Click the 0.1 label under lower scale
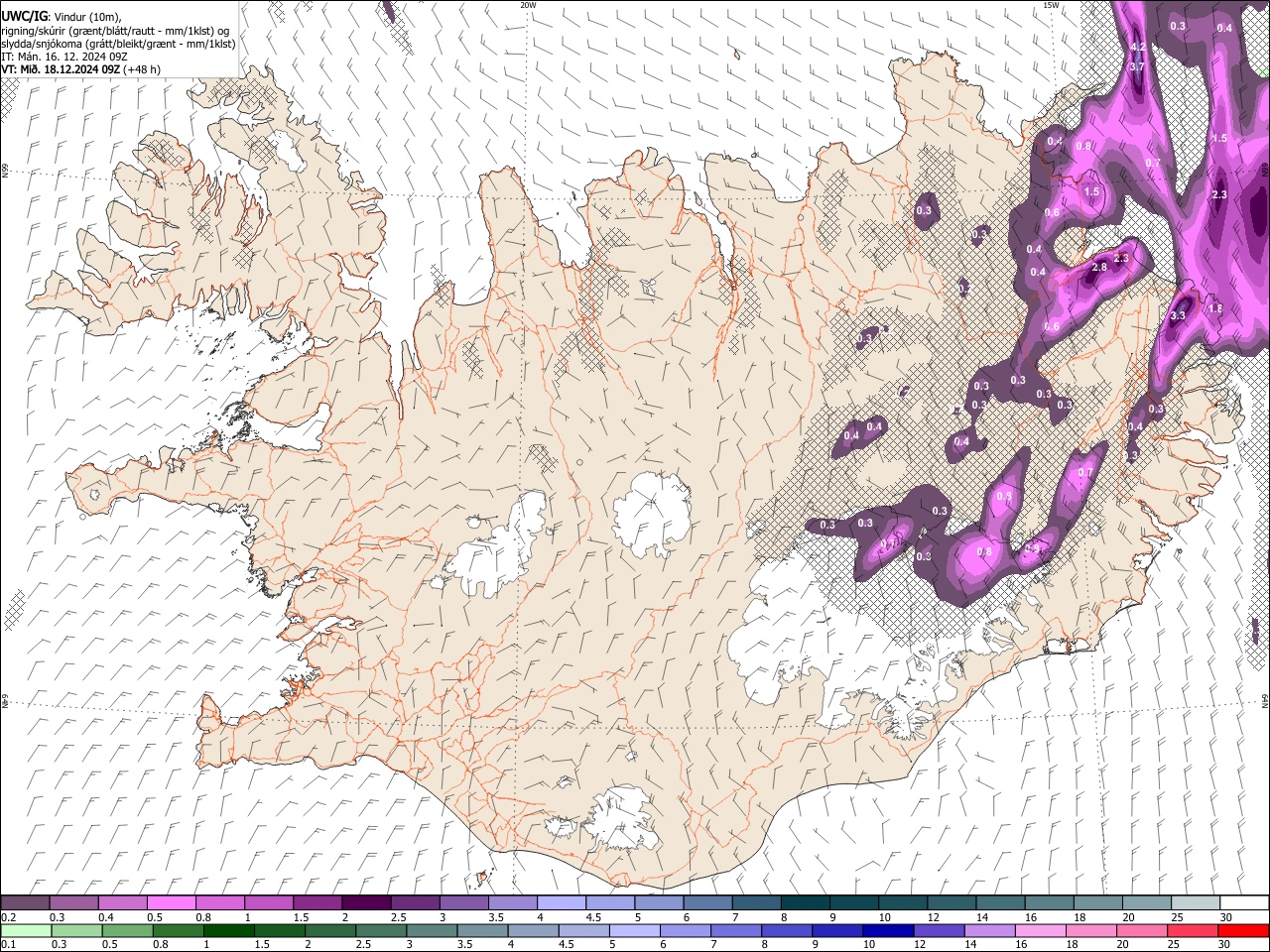 8,944
